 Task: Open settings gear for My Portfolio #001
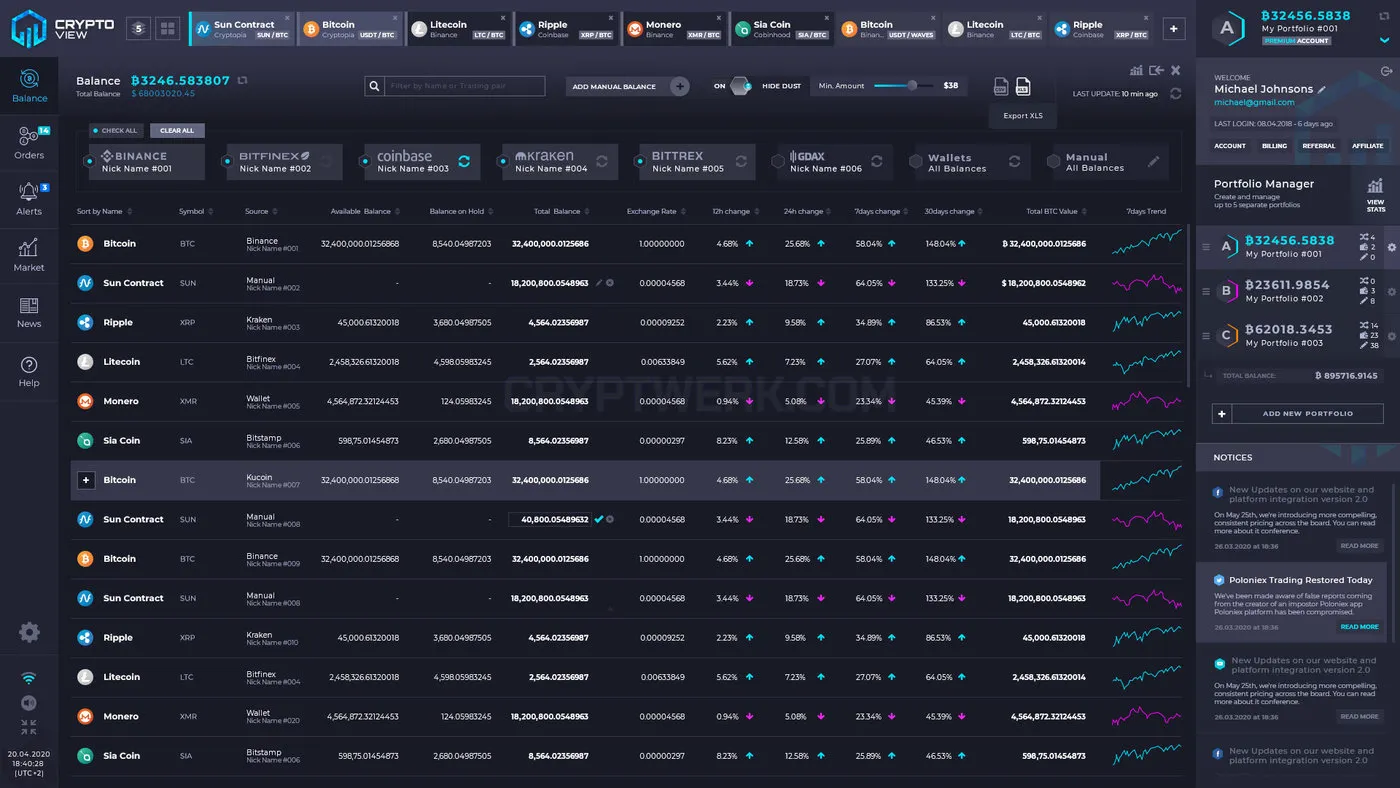pyautogui.click(x=1392, y=247)
